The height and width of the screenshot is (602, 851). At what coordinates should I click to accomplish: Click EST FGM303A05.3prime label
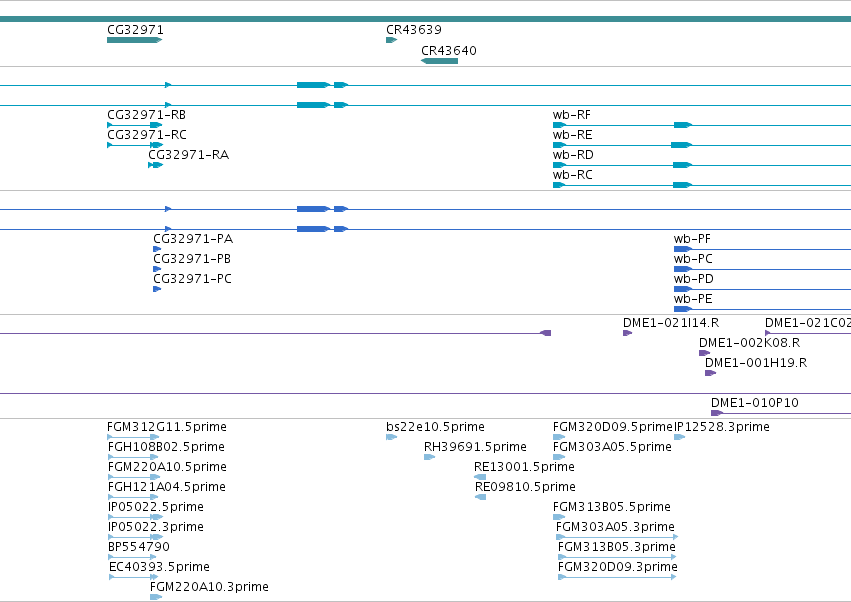(615, 528)
